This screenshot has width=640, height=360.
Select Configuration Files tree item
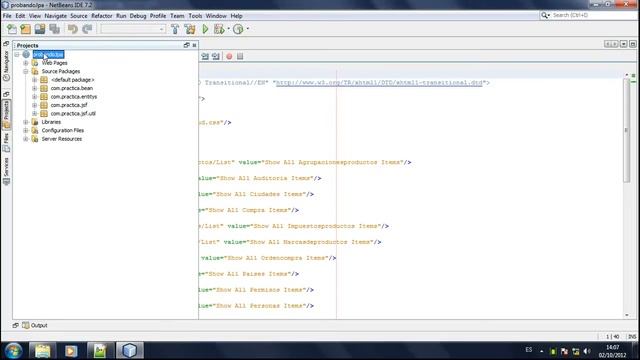click(62, 131)
